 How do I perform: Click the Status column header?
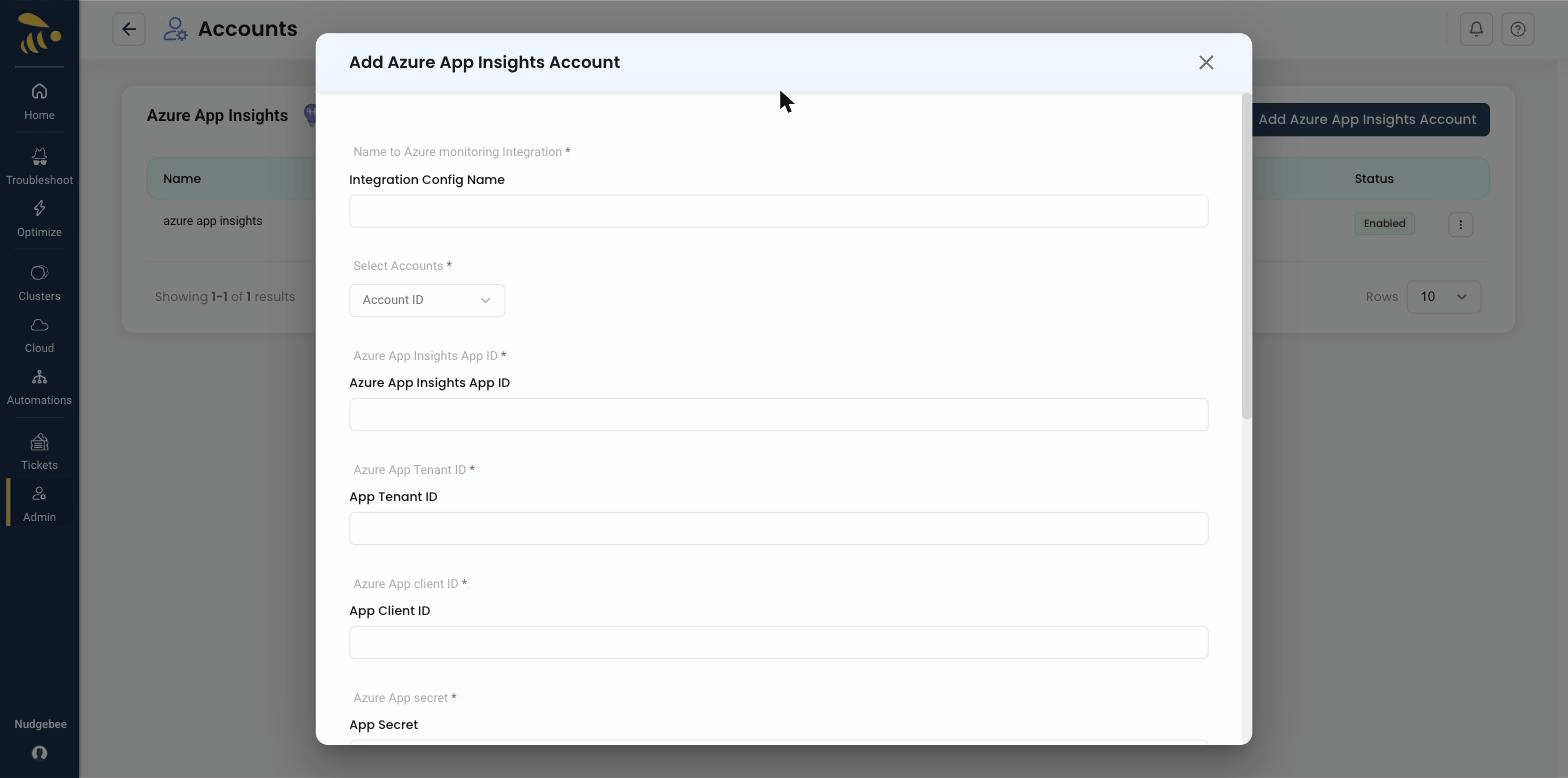[1374, 179]
